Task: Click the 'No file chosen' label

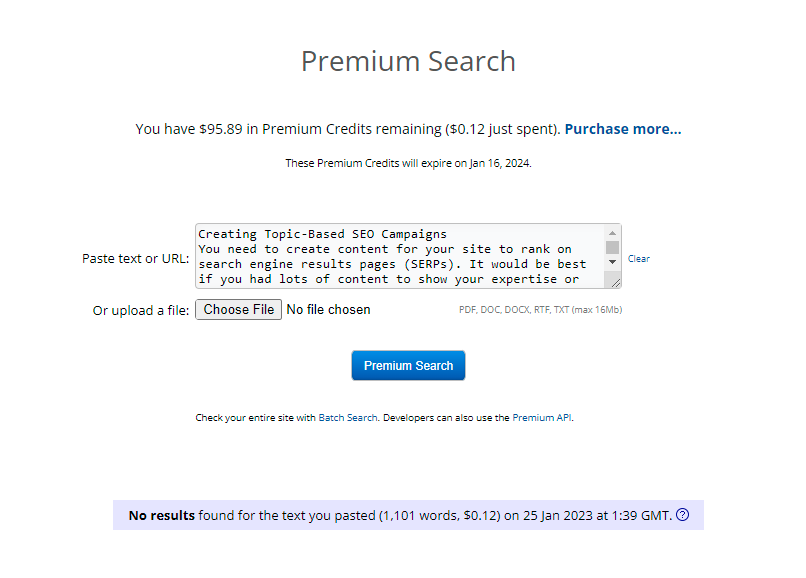Action: tap(328, 310)
